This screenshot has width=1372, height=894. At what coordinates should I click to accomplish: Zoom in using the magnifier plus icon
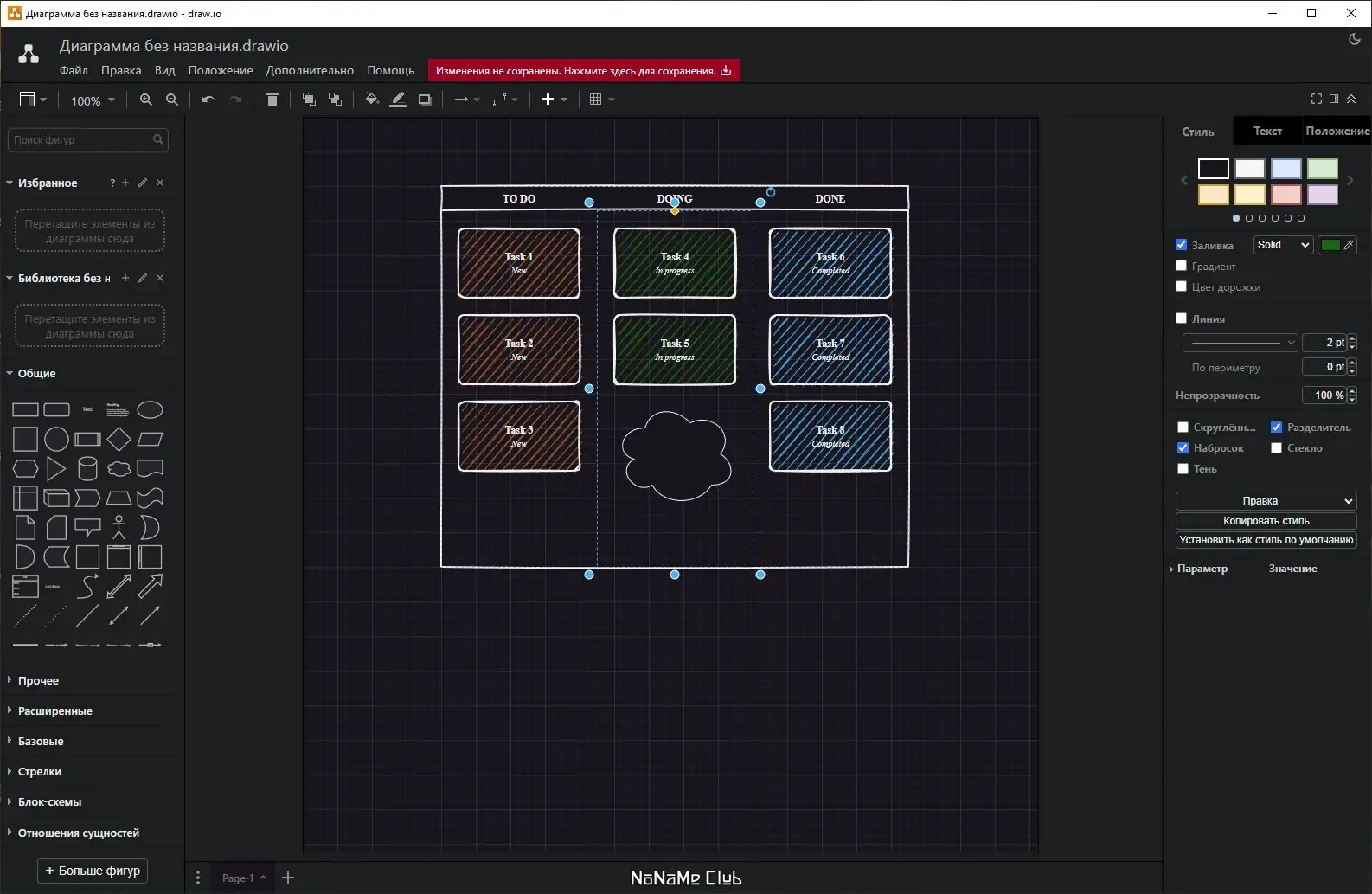pos(146,100)
